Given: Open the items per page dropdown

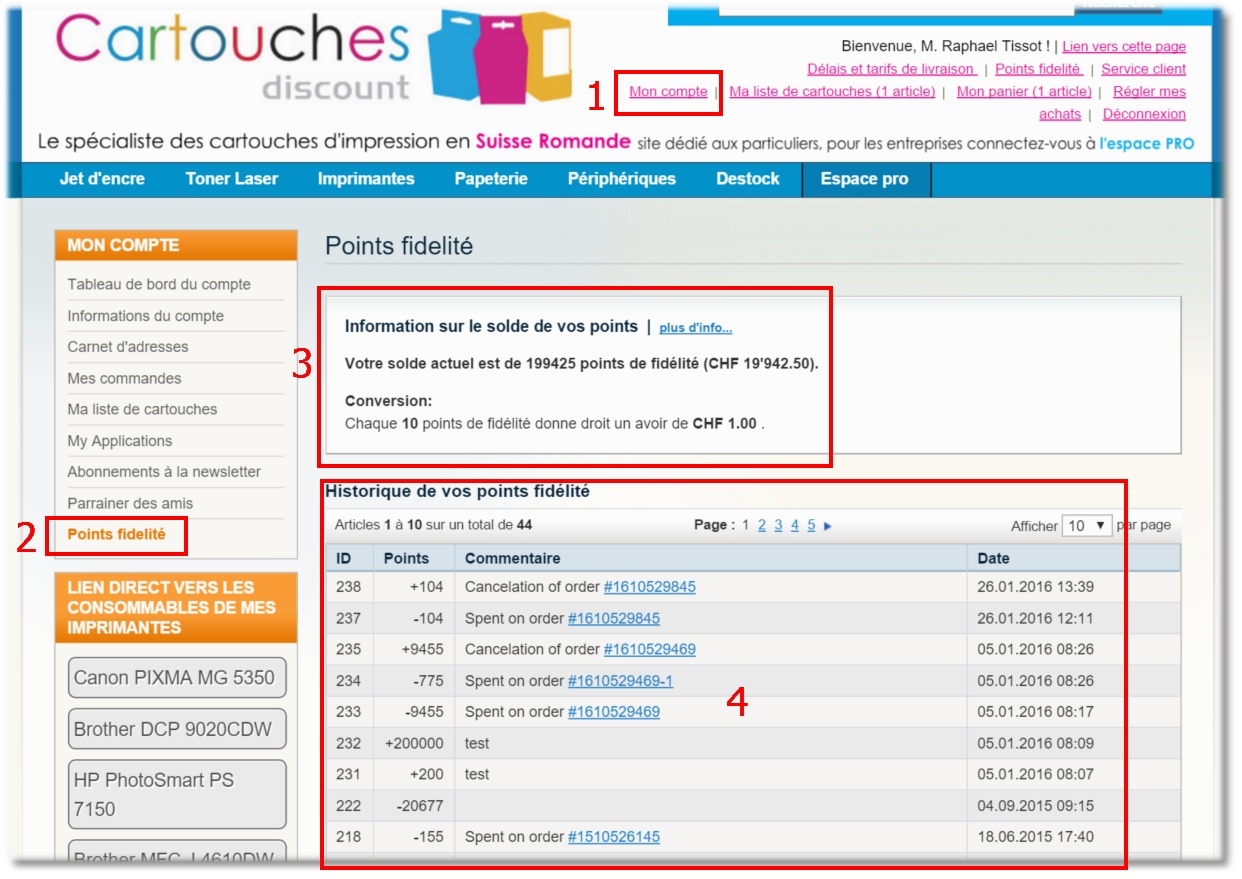Looking at the screenshot, I should click(x=1087, y=525).
